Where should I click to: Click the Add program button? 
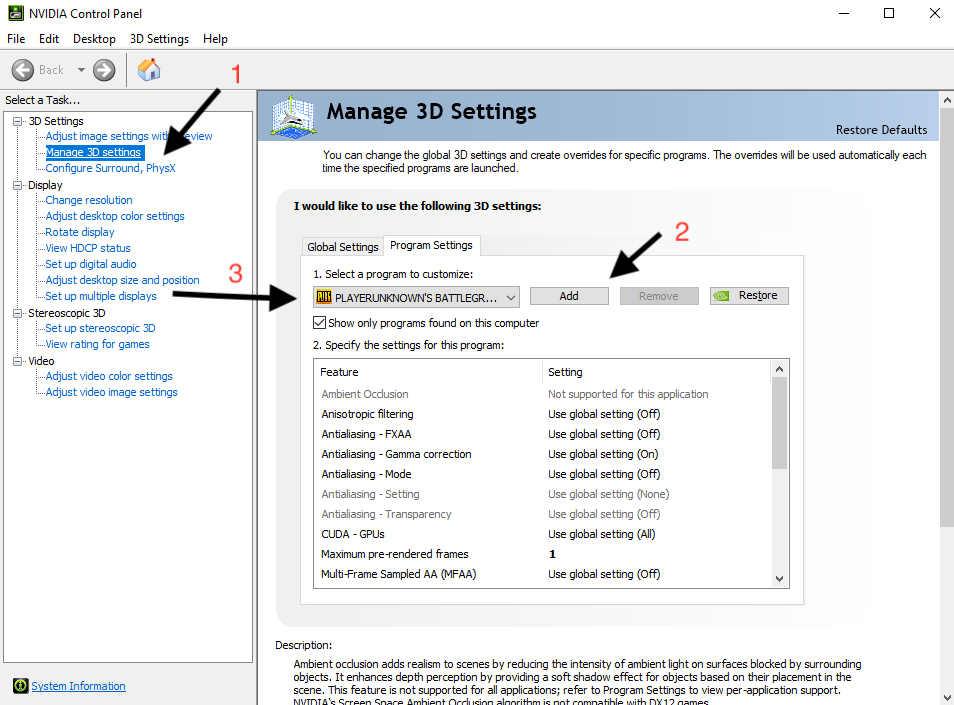[569, 296]
